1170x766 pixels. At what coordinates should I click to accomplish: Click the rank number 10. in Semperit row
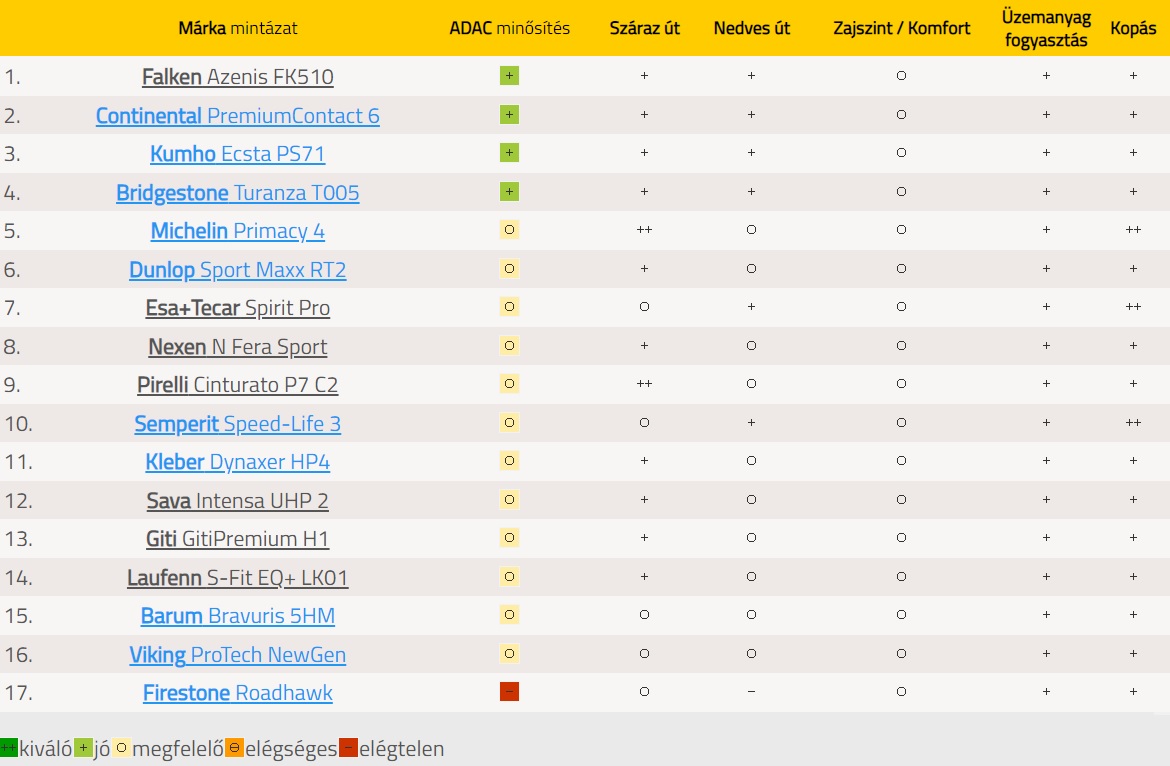pyautogui.click(x=18, y=424)
